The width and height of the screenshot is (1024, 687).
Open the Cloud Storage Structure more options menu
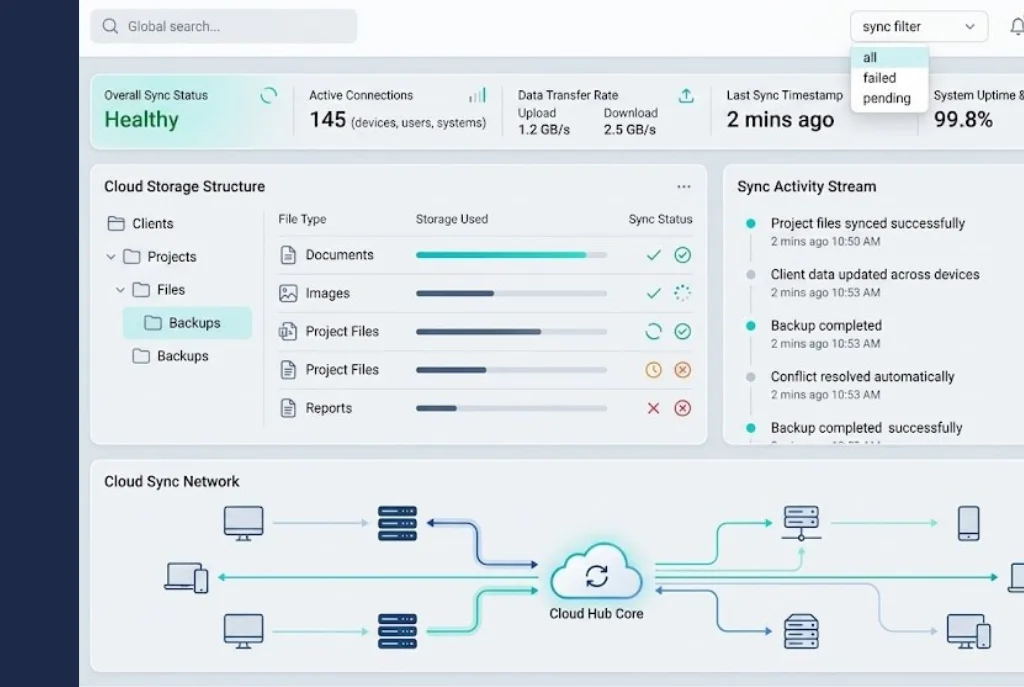click(684, 187)
